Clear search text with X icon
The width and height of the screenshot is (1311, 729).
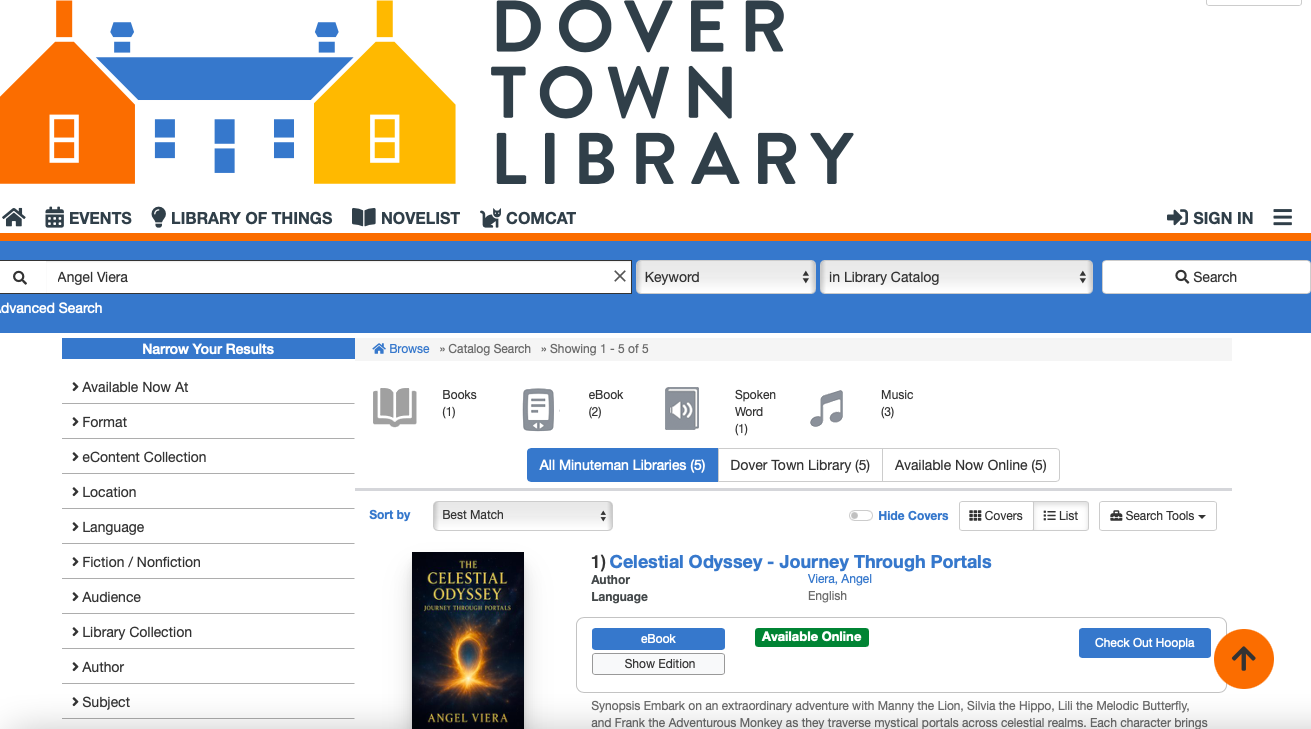620,277
